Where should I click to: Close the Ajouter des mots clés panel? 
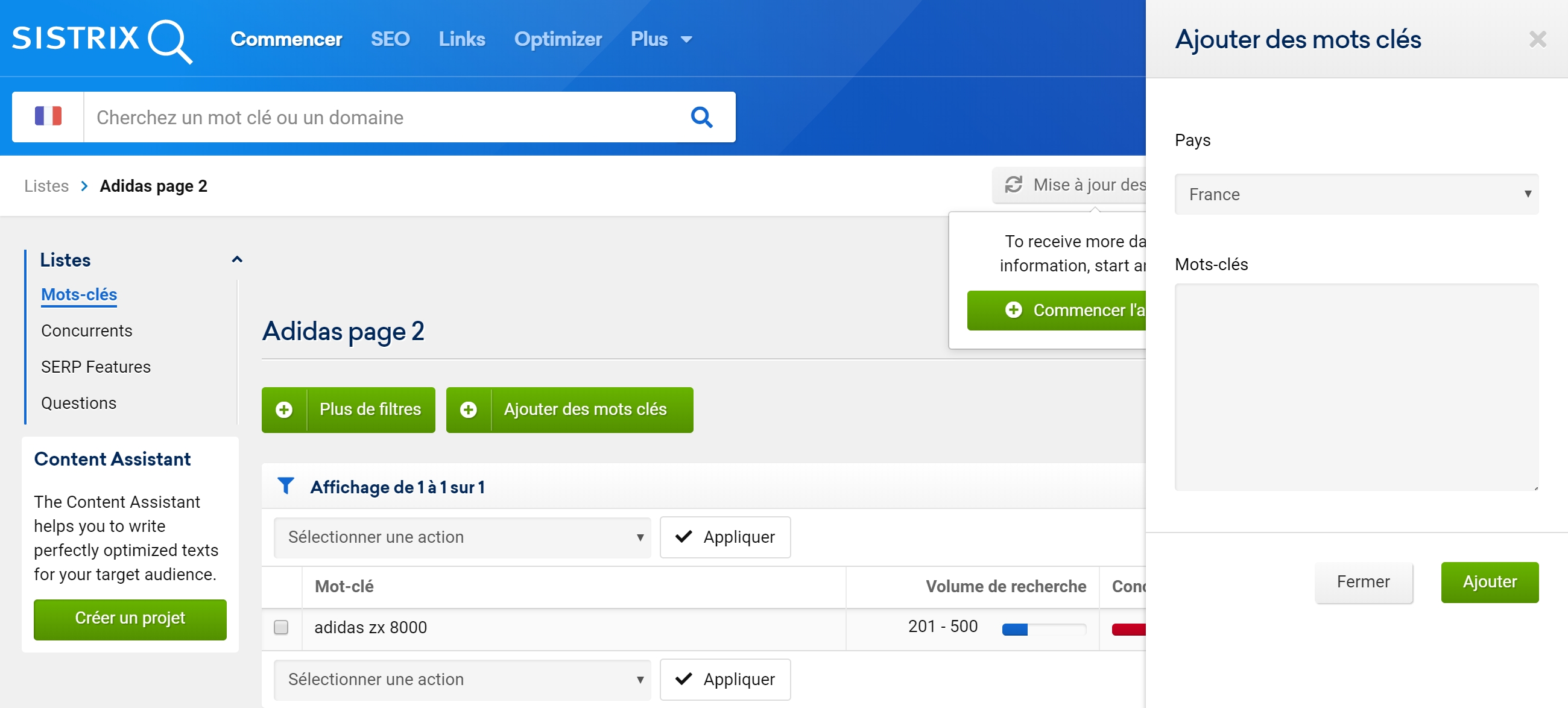click(1538, 40)
